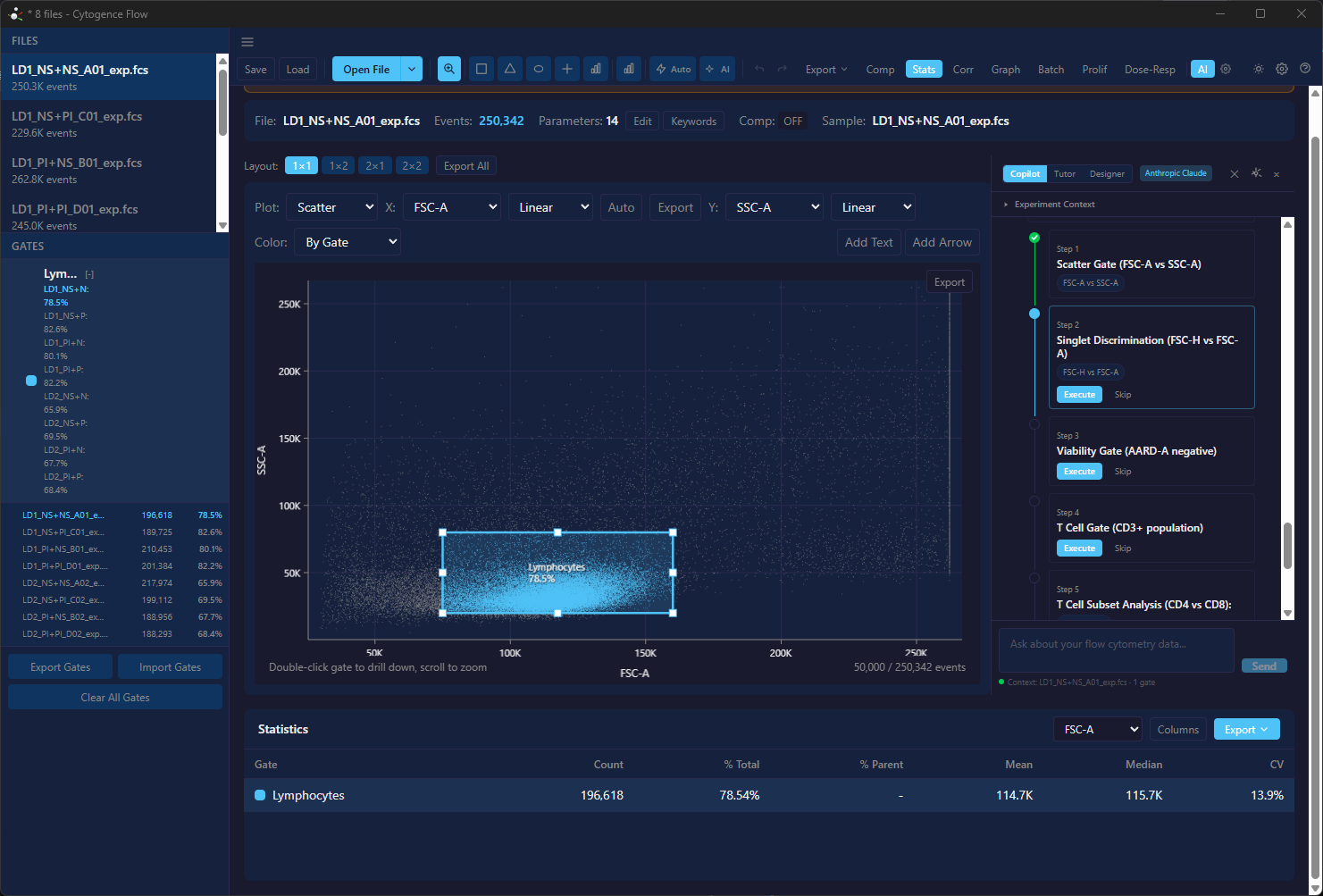Open the statistics parameter dropdown showing FSC-A
1323x896 pixels.
click(1097, 729)
